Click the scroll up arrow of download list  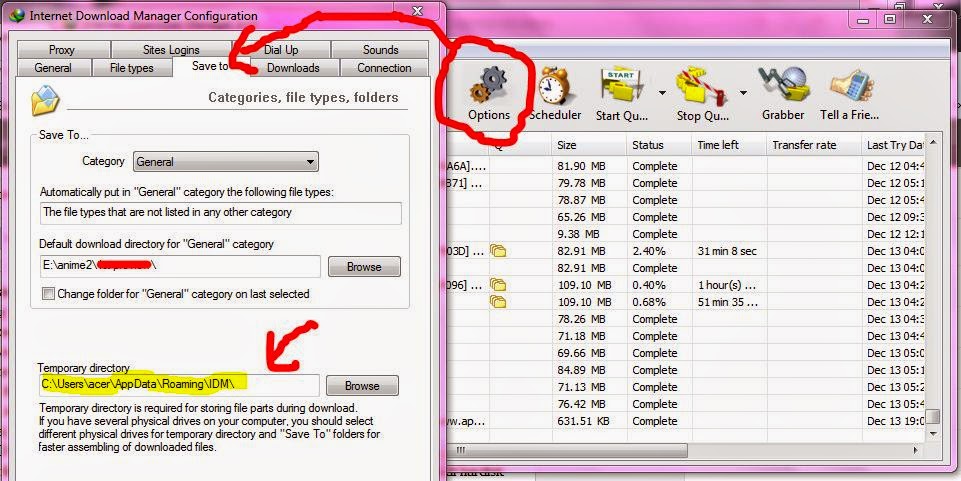pyautogui.click(x=932, y=143)
